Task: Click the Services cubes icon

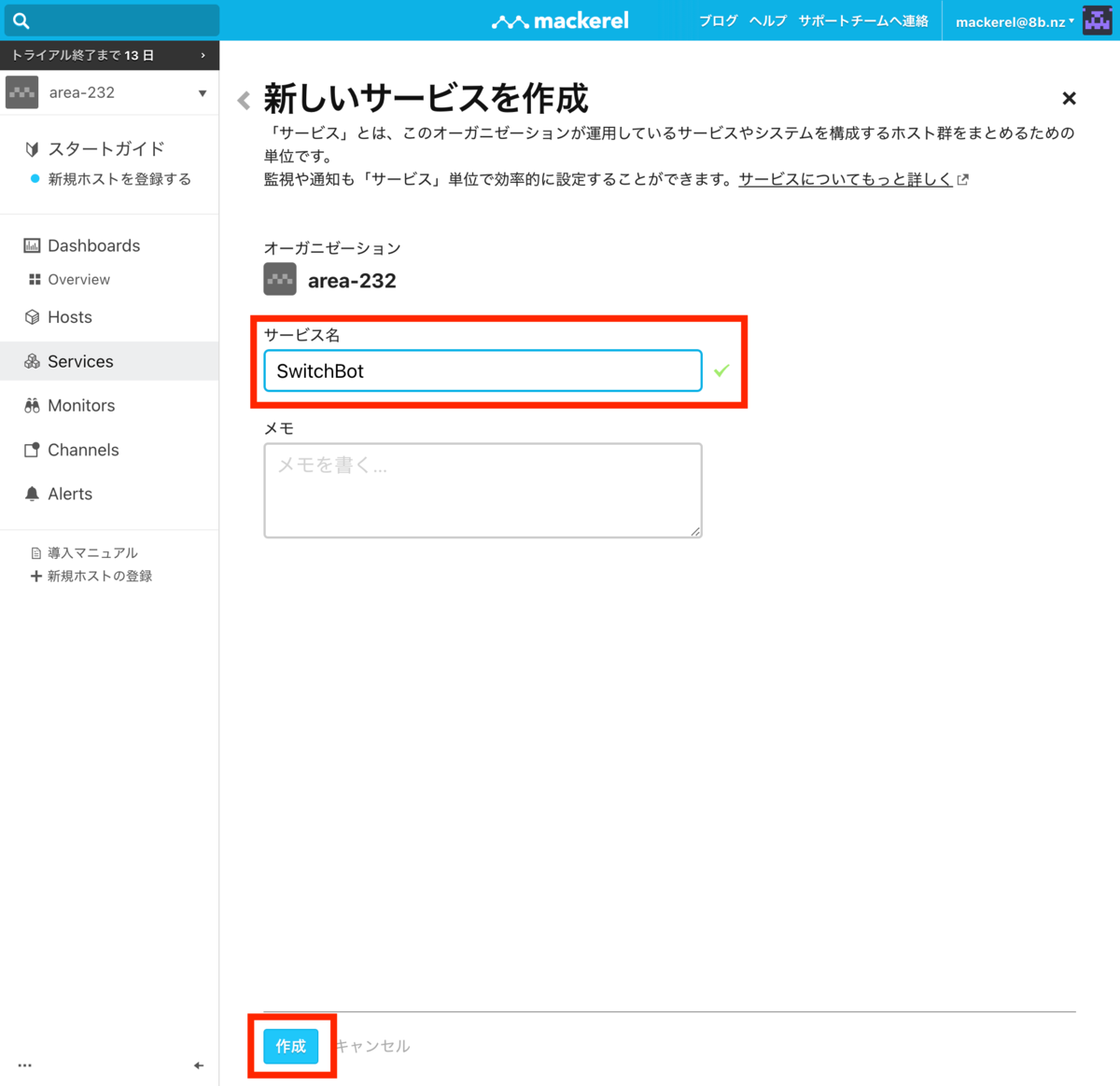Action: pos(32,361)
